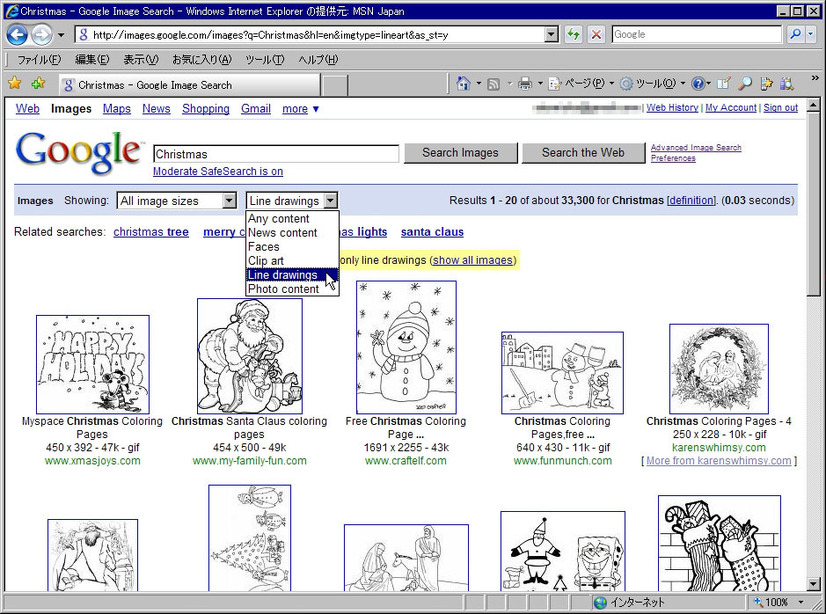Click the Home icon in command bar
The width and height of the screenshot is (826, 614).
pos(463,83)
